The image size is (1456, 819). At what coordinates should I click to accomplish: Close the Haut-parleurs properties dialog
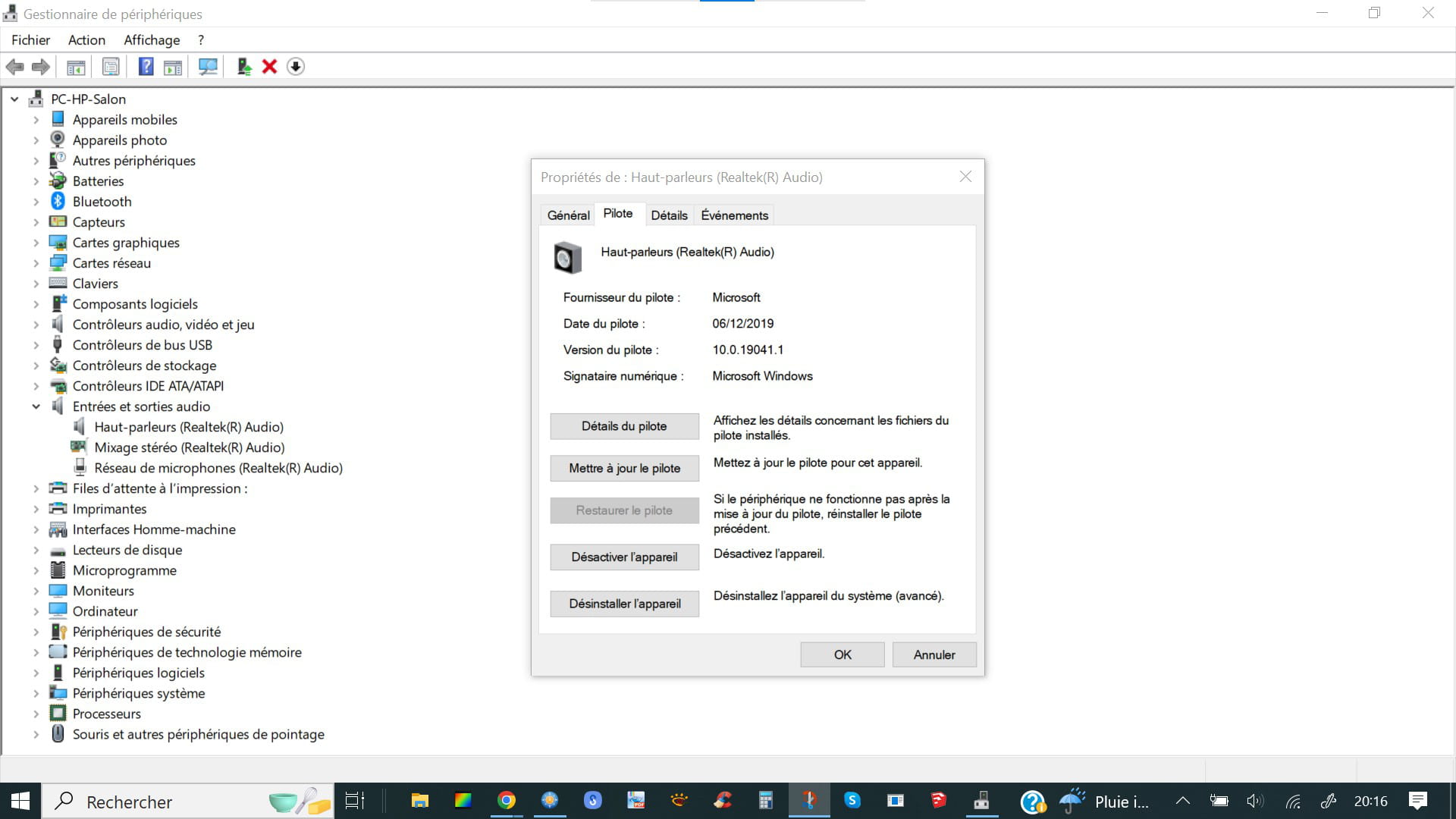965,177
